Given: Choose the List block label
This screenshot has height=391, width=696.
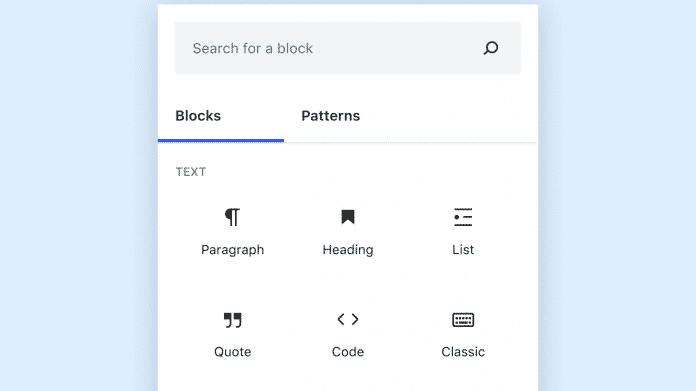Looking at the screenshot, I should click(463, 250).
